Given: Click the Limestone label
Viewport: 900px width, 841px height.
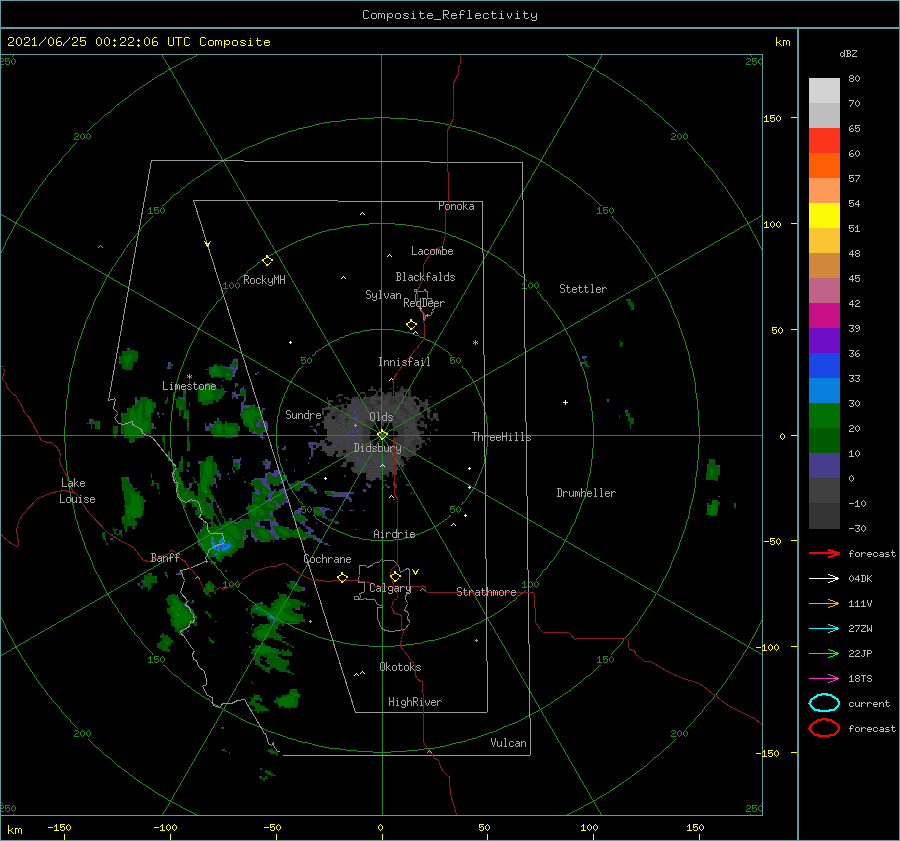Looking at the screenshot, I should 189,386.
